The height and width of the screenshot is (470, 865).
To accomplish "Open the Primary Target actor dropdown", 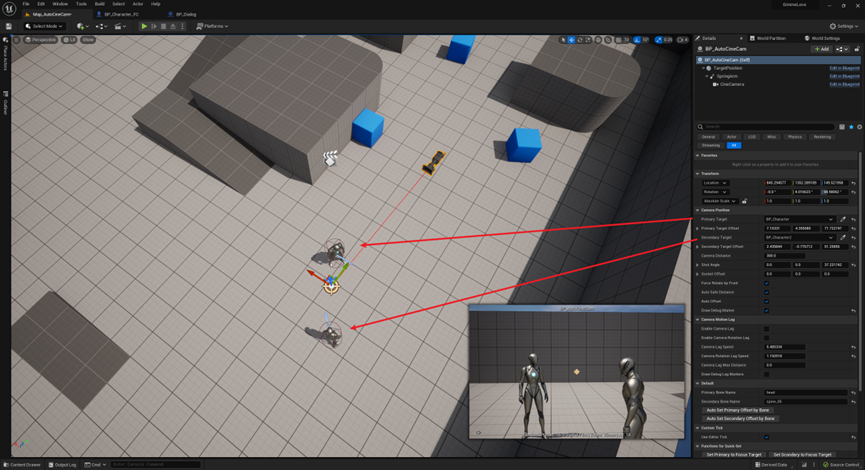I will pyautogui.click(x=799, y=219).
